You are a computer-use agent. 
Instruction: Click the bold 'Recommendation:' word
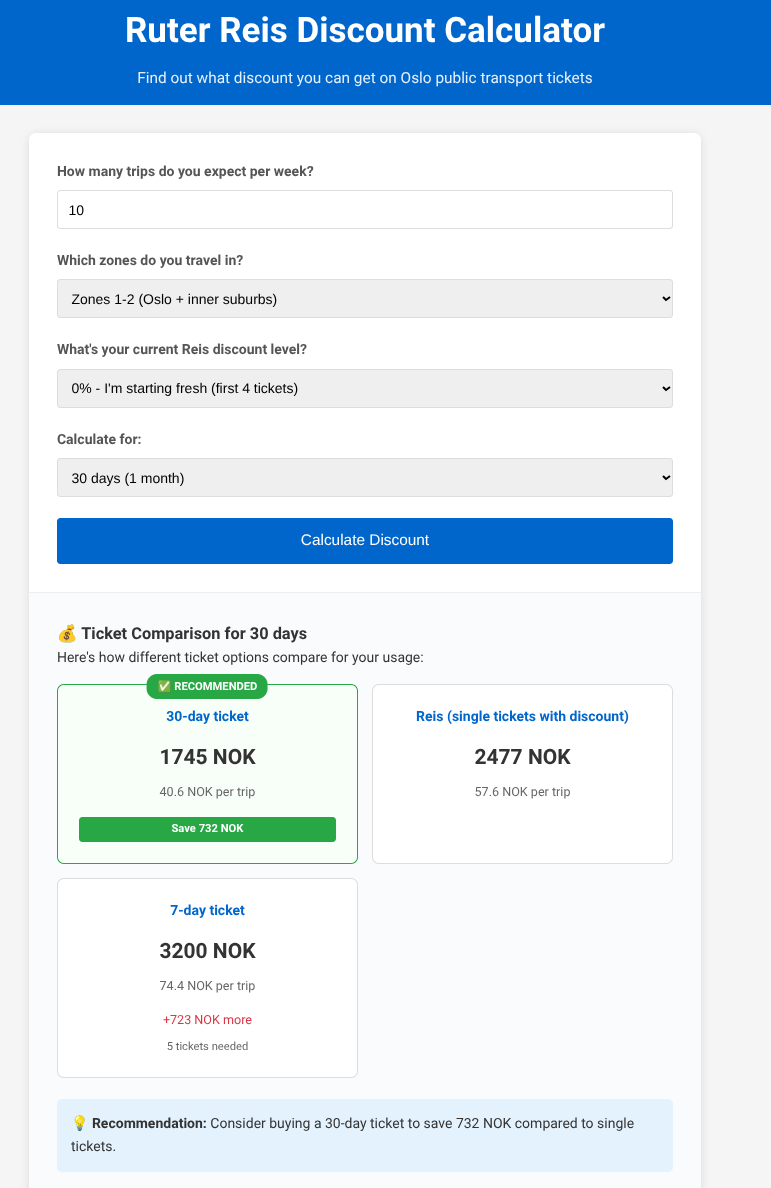[x=149, y=1123]
